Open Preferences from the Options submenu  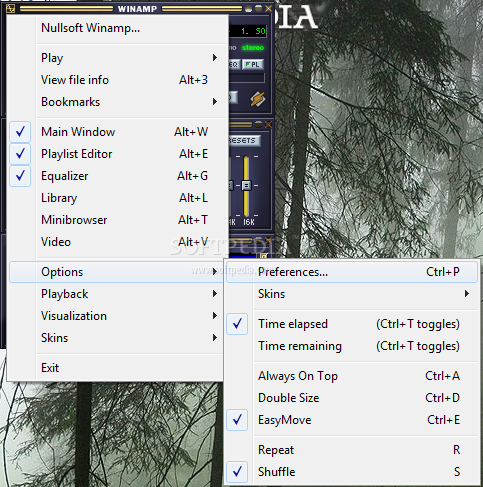[352, 272]
